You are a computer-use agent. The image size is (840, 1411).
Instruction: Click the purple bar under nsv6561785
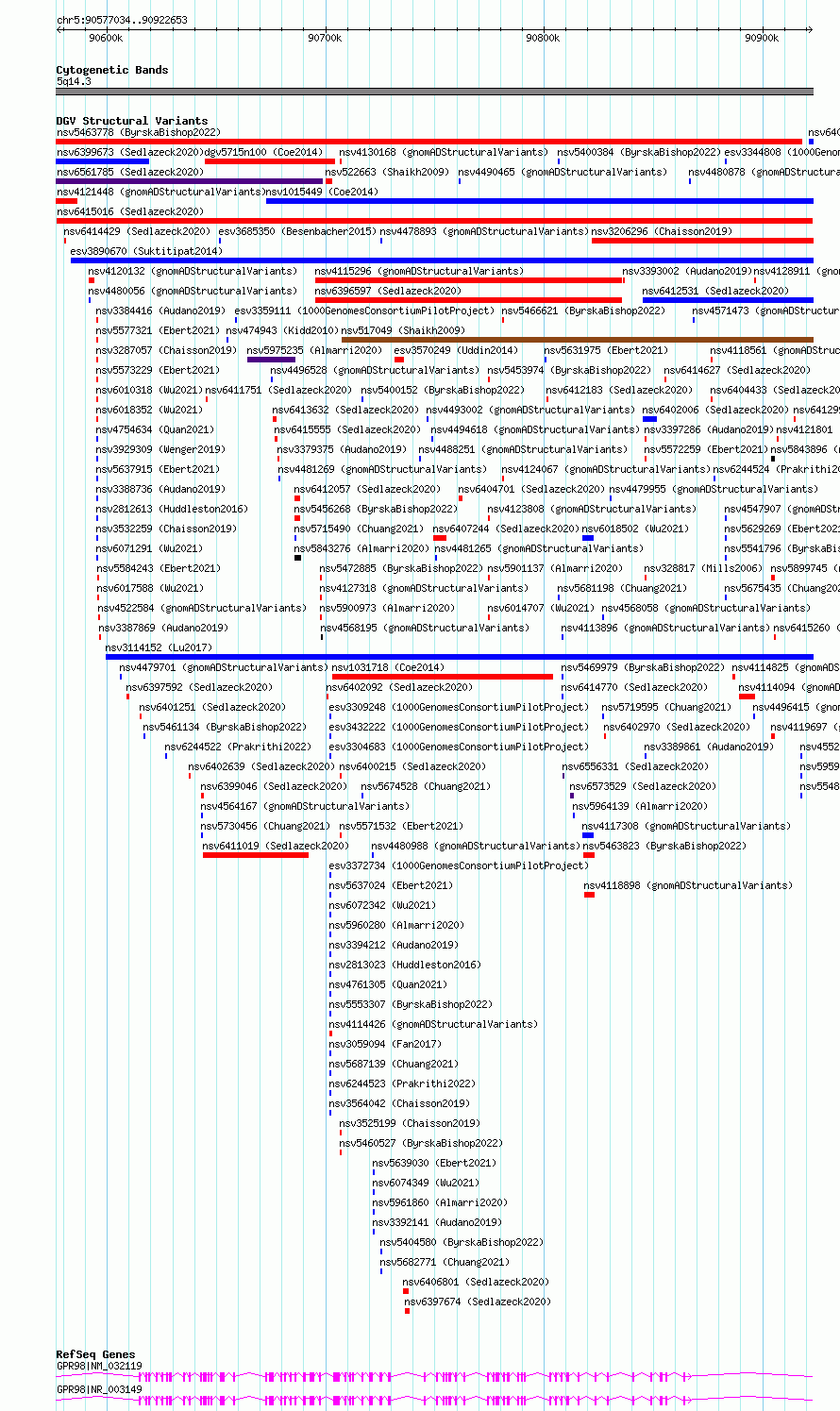[x=190, y=181]
